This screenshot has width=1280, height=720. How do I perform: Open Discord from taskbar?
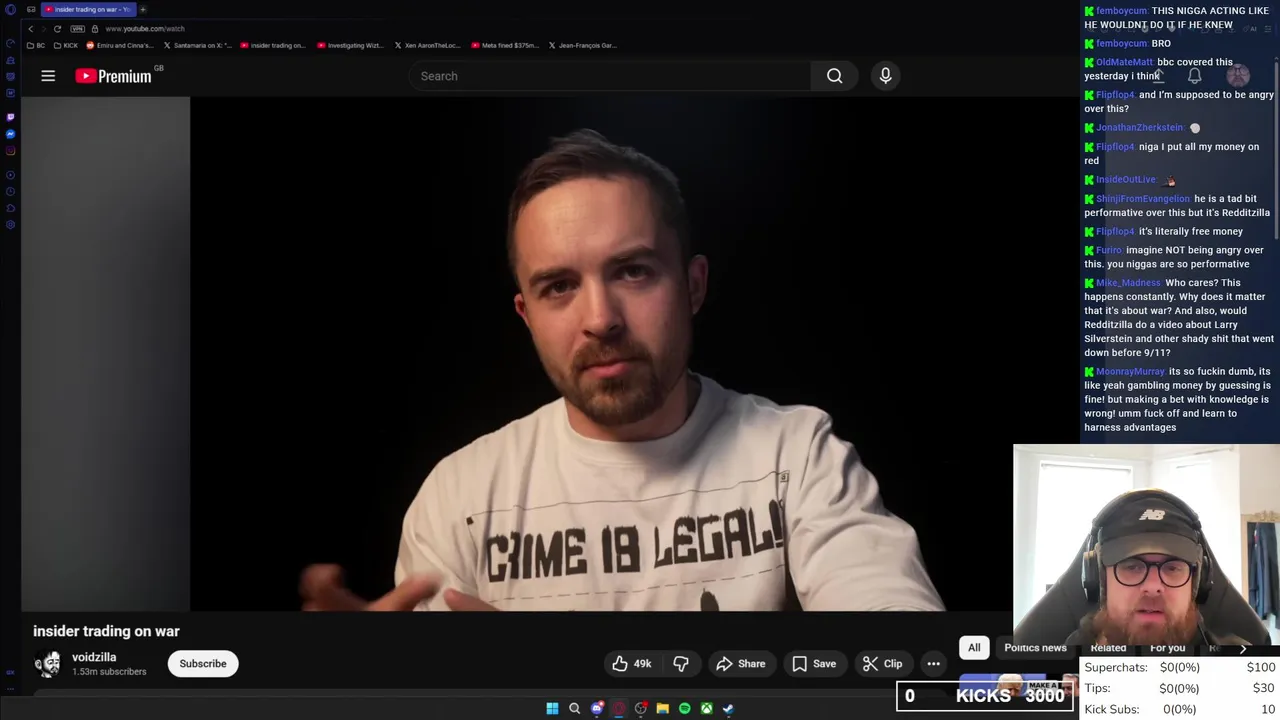(597, 708)
